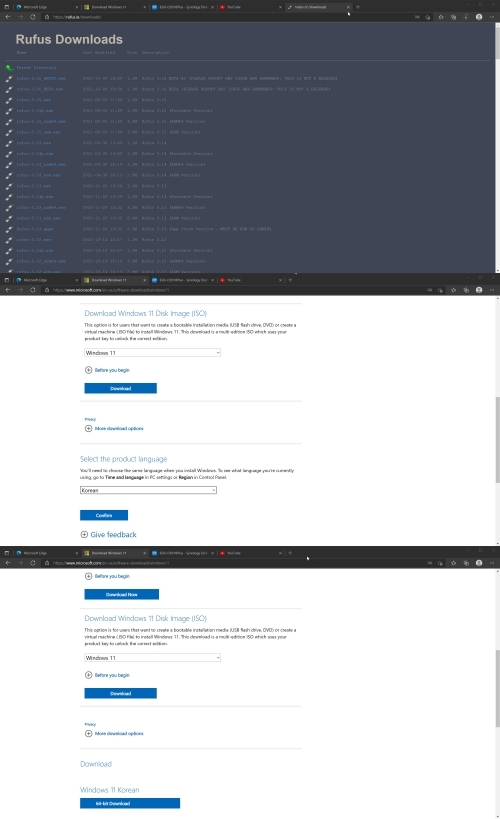This screenshot has height=819, width=500.
Task: Open profile icon in bottom 64-bit Download window
Action: (479, 563)
